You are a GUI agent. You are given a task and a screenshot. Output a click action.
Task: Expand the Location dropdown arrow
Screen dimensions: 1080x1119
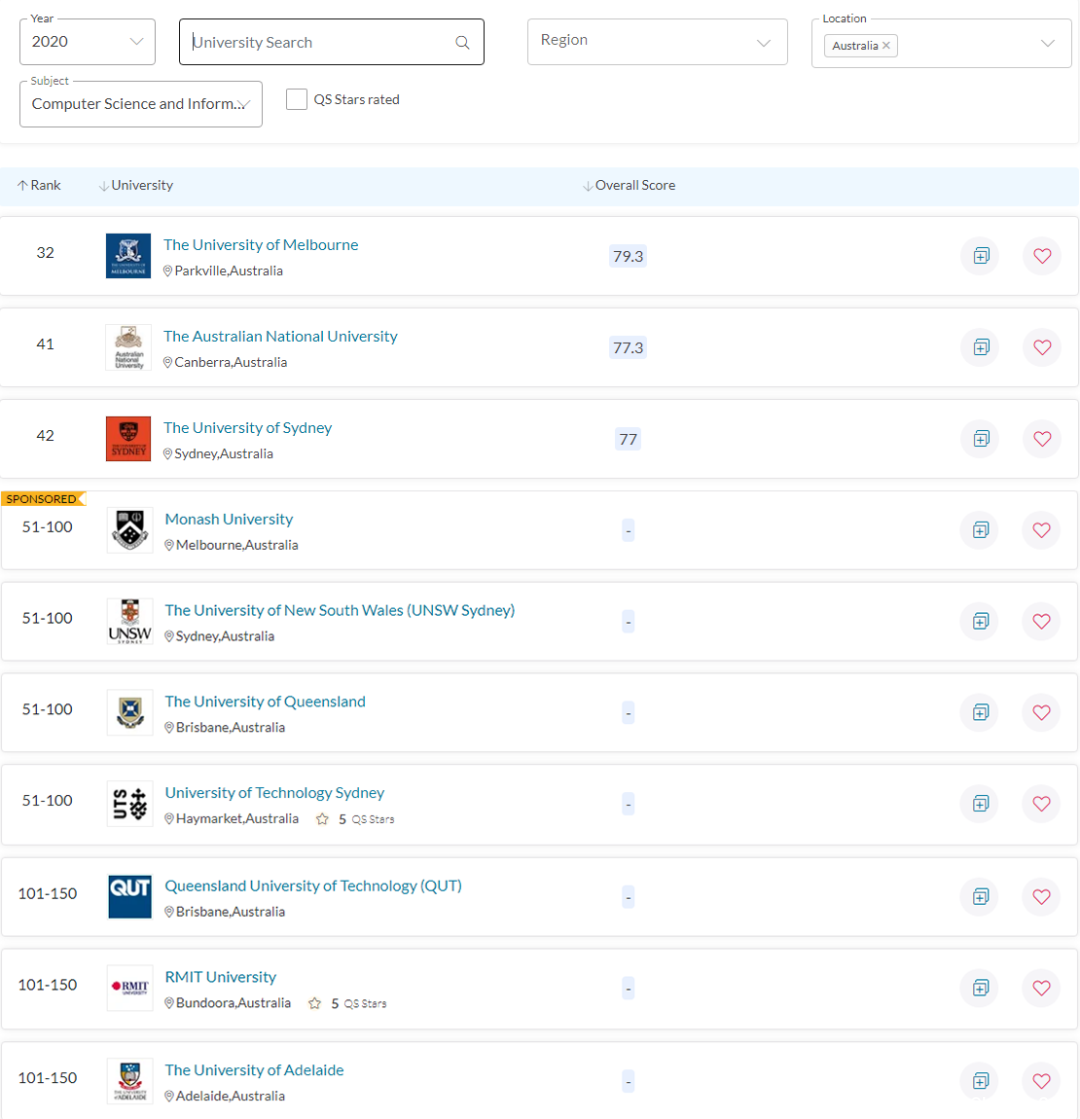click(1047, 44)
